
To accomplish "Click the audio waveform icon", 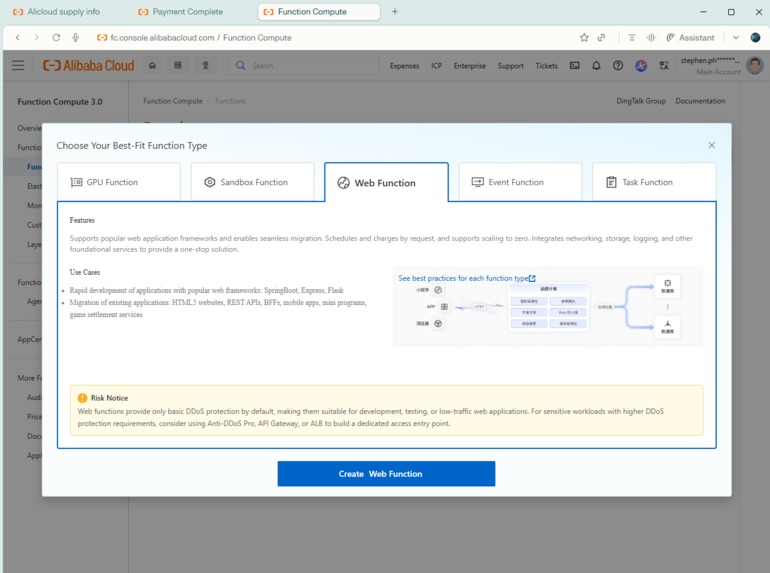I will pyautogui.click(x=651, y=37).
